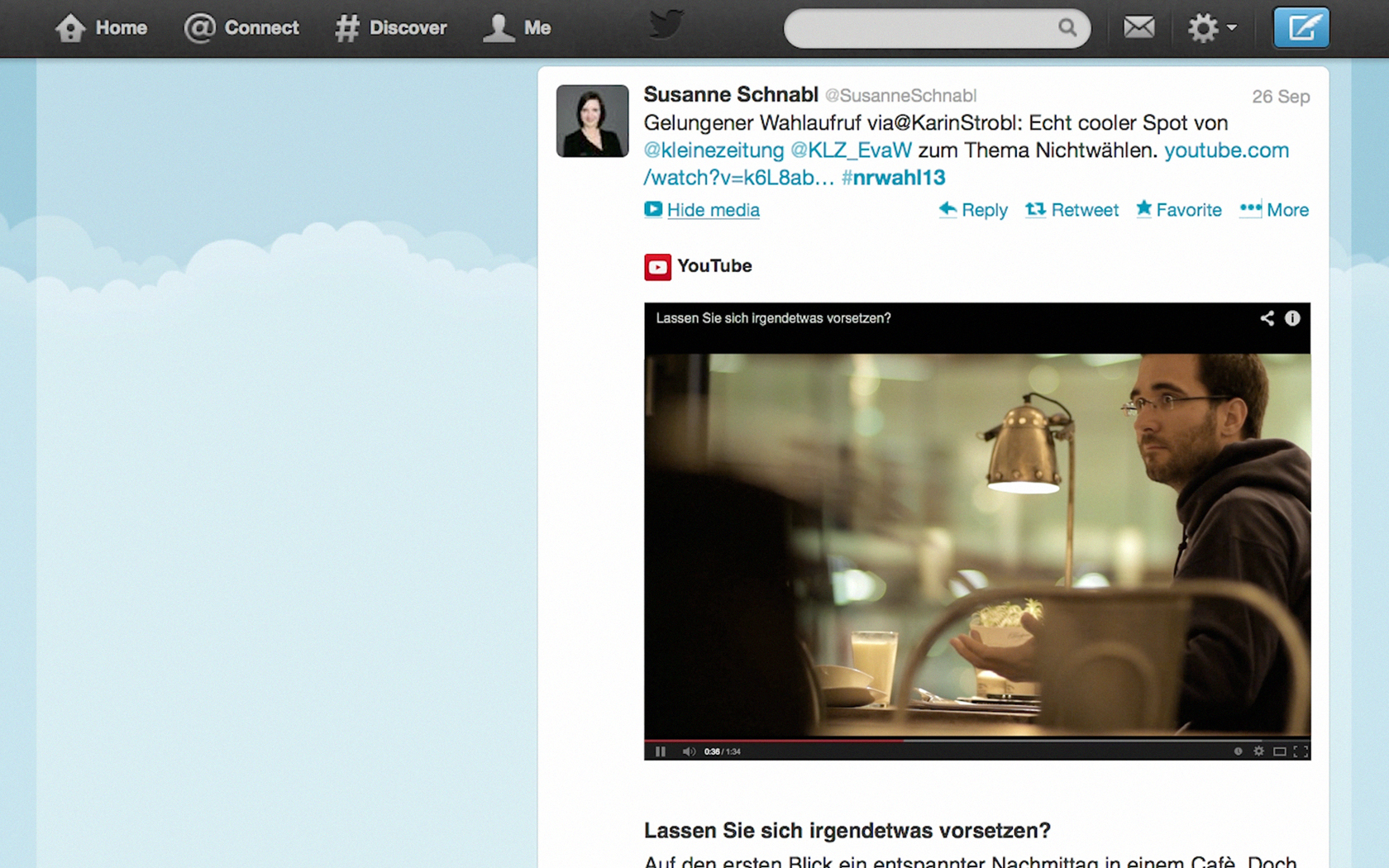
Task: Open the Home timeline
Action: pyautogui.click(x=101, y=28)
